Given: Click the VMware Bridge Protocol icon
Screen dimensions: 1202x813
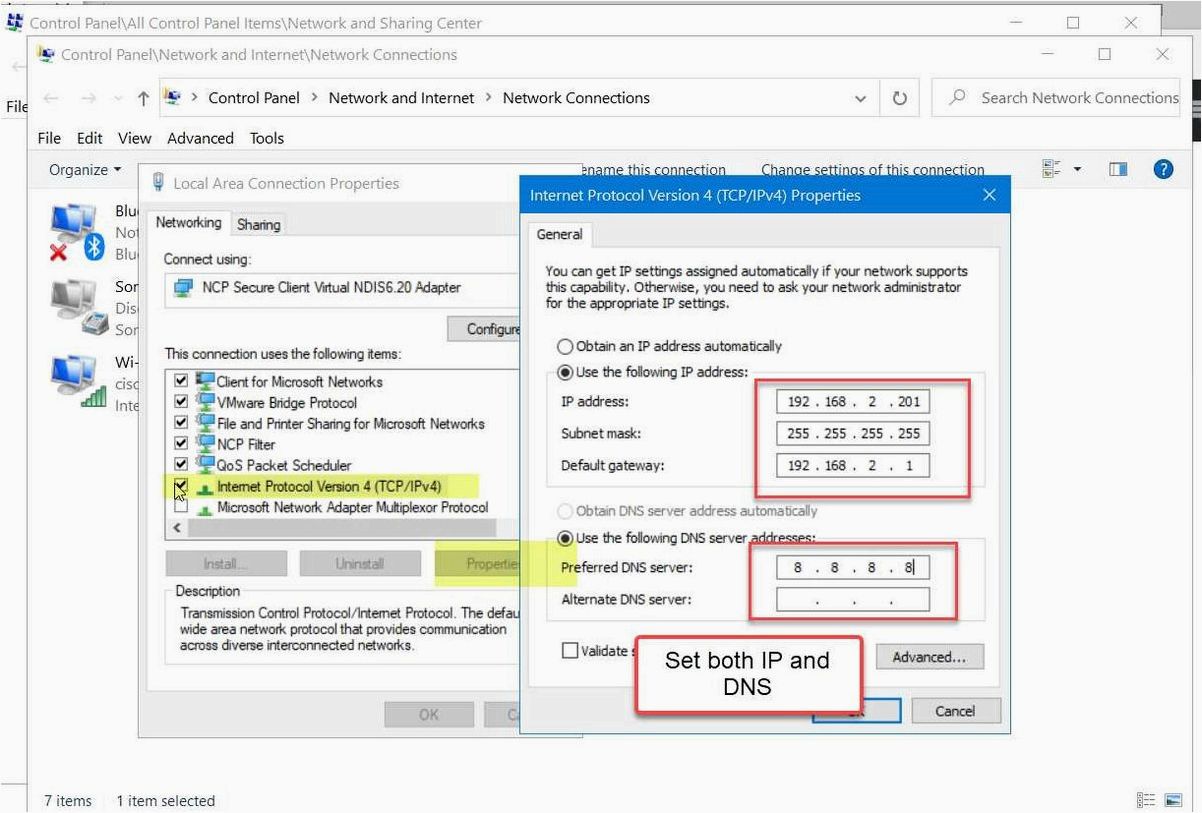Looking at the screenshot, I should pyautogui.click(x=205, y=402).
